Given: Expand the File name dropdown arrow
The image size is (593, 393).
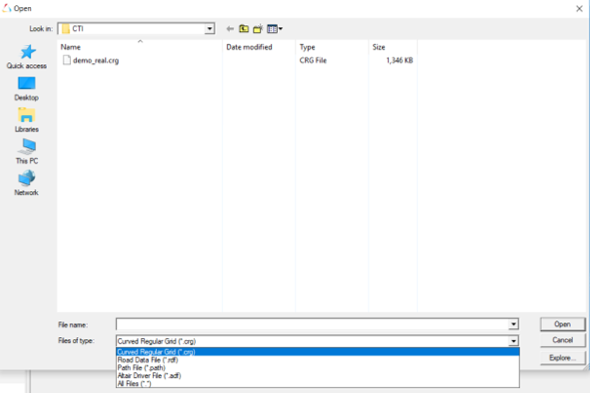Looking at the screenshot, I should 513,324.
